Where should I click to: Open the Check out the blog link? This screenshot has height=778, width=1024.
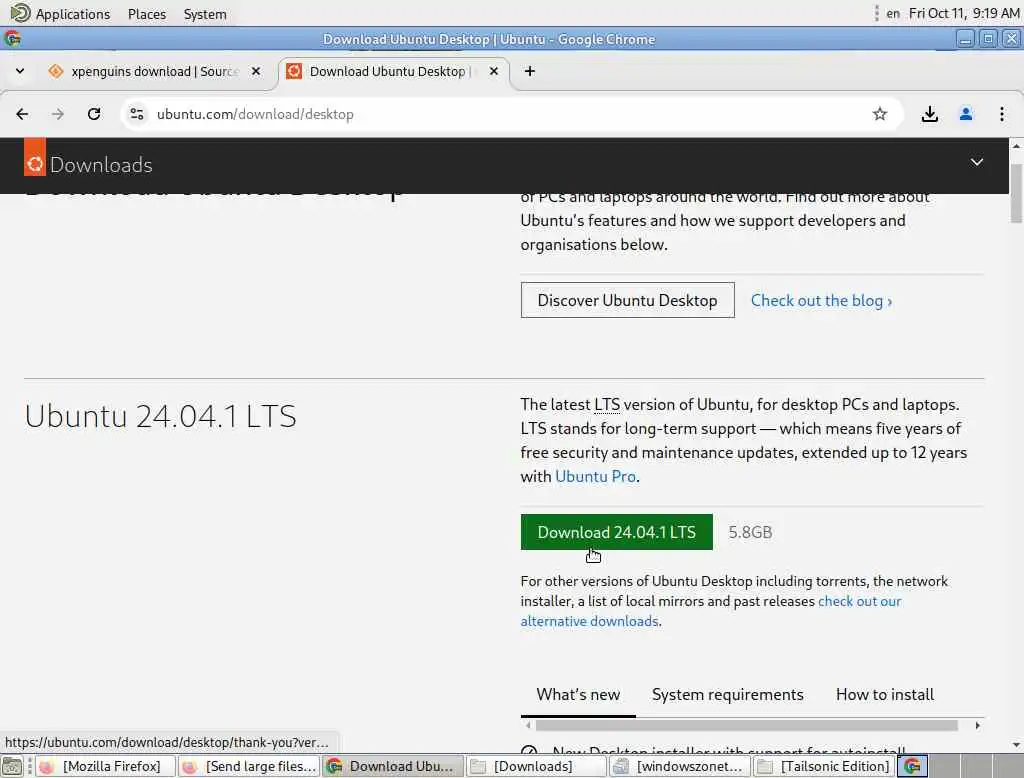point(821,300)
